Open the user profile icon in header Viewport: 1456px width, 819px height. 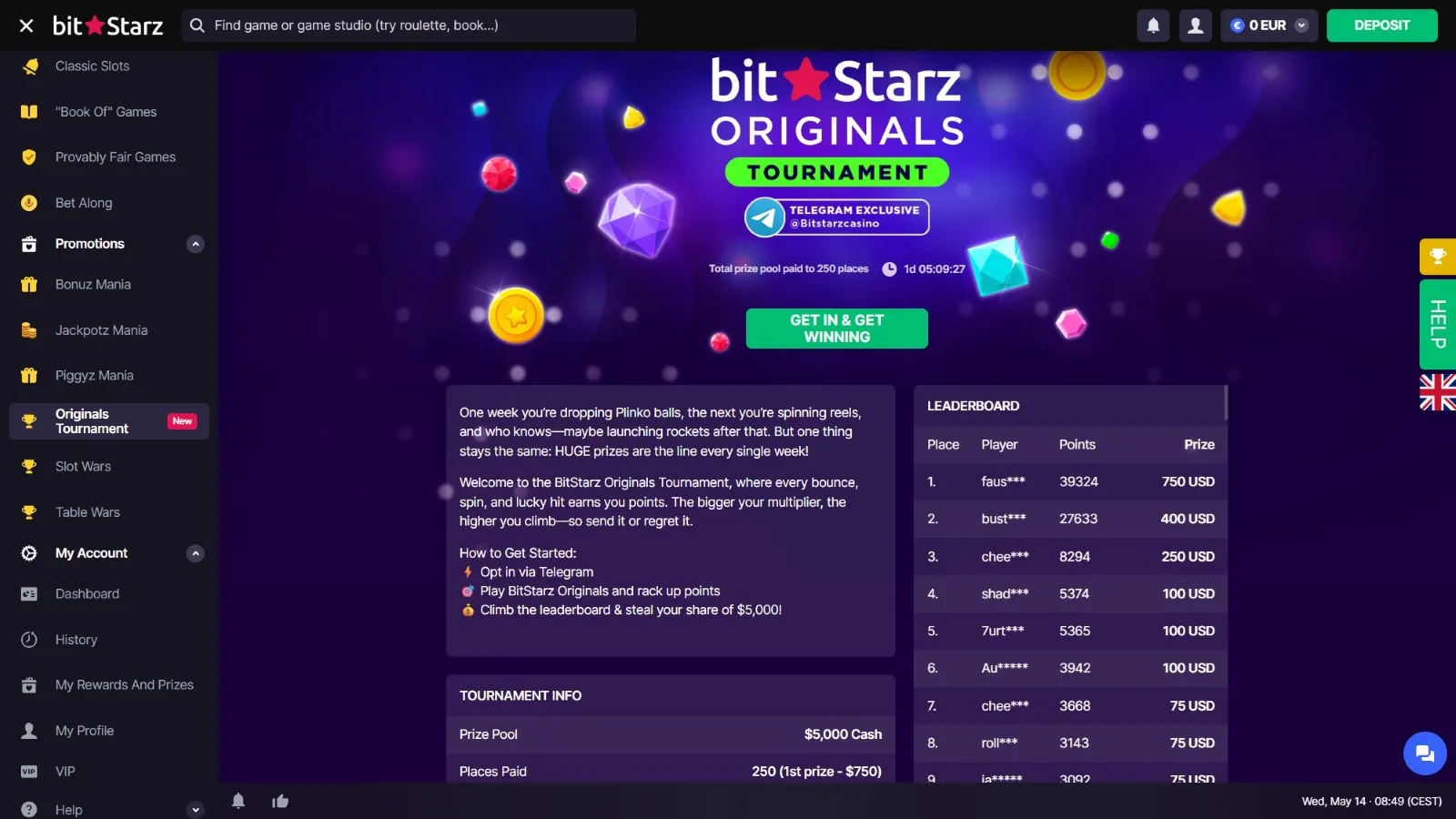(x=1196, y=25)
